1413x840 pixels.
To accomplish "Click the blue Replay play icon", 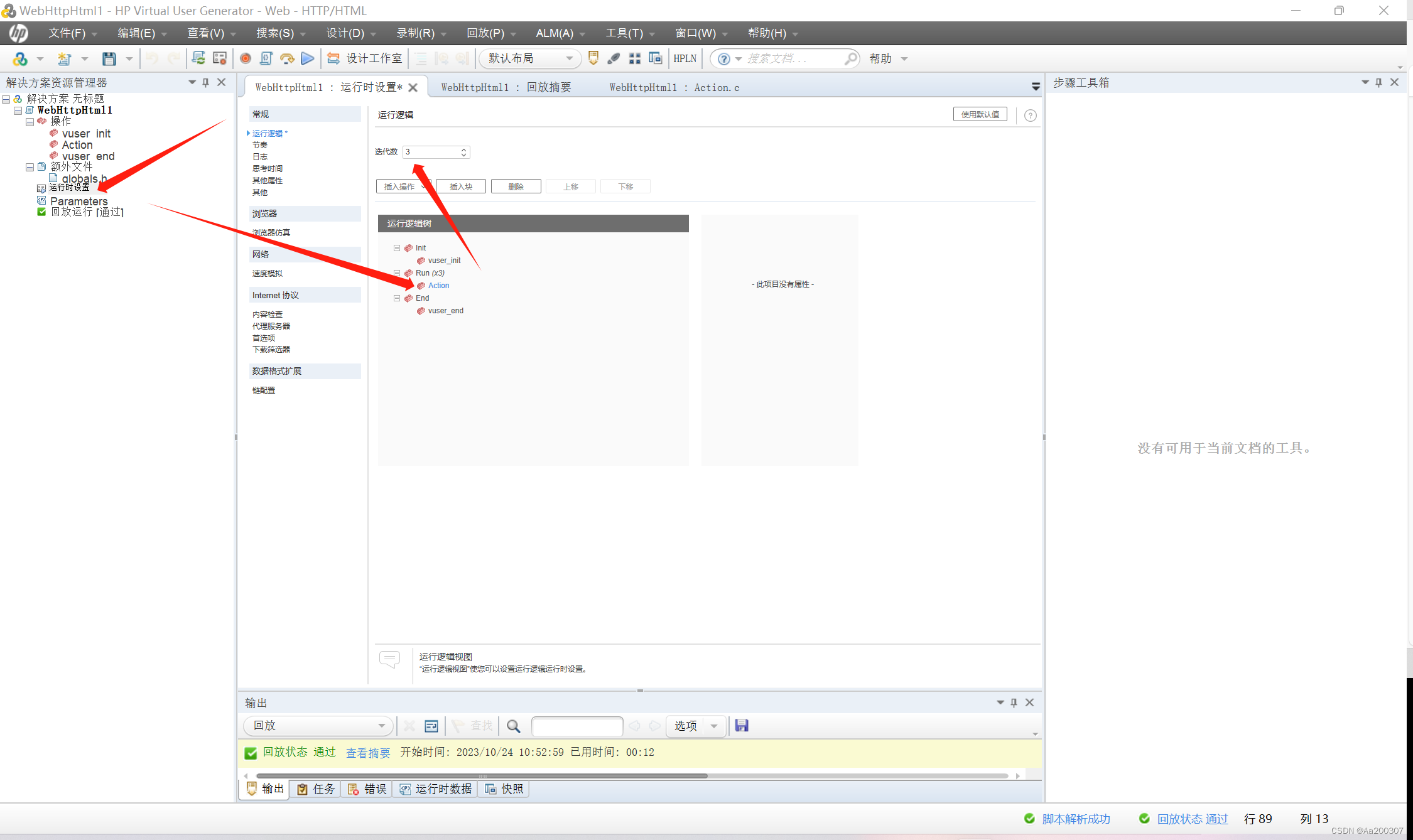I will click(308, 58).
